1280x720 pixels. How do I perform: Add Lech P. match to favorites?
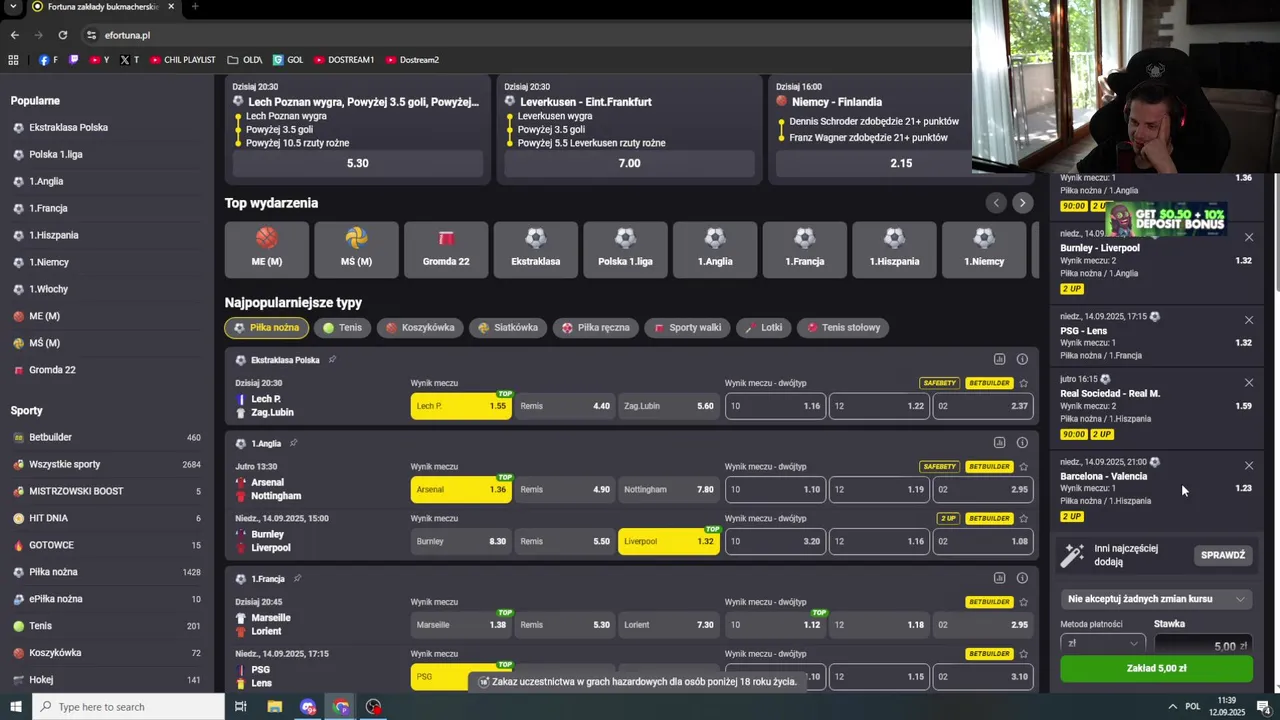(1023, 383)
